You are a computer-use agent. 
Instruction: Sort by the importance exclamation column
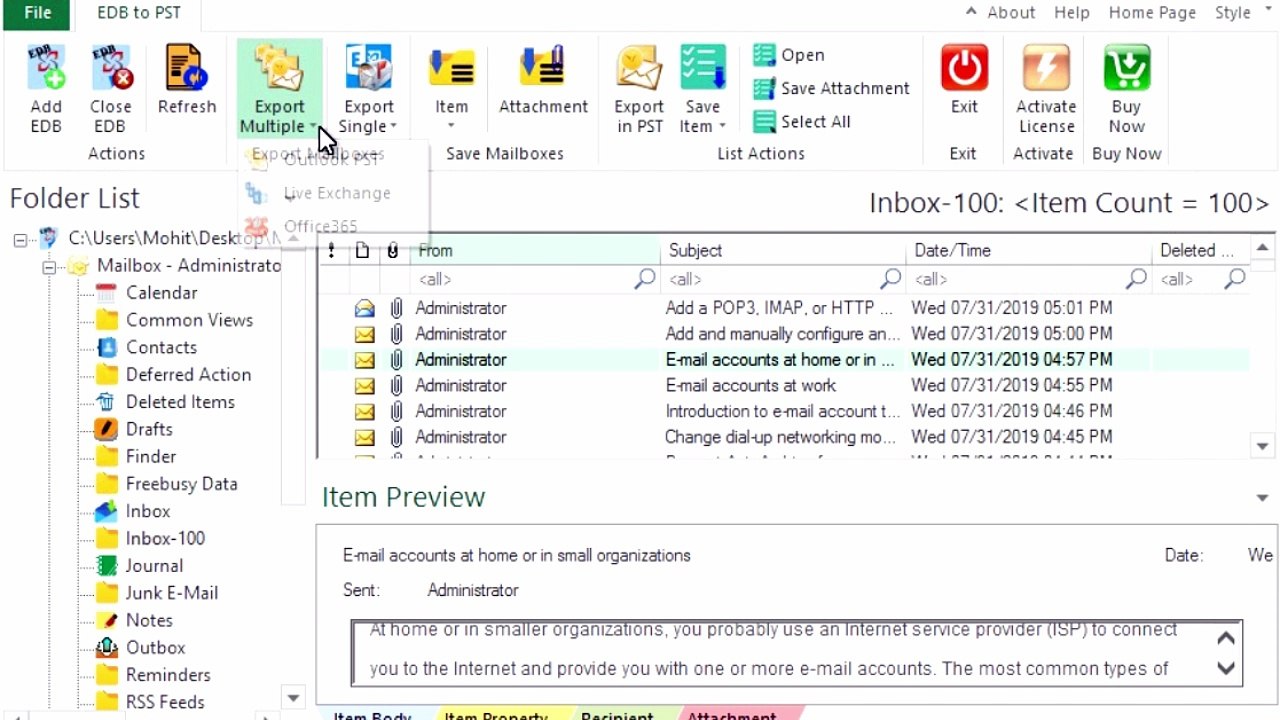coord(331,251)
